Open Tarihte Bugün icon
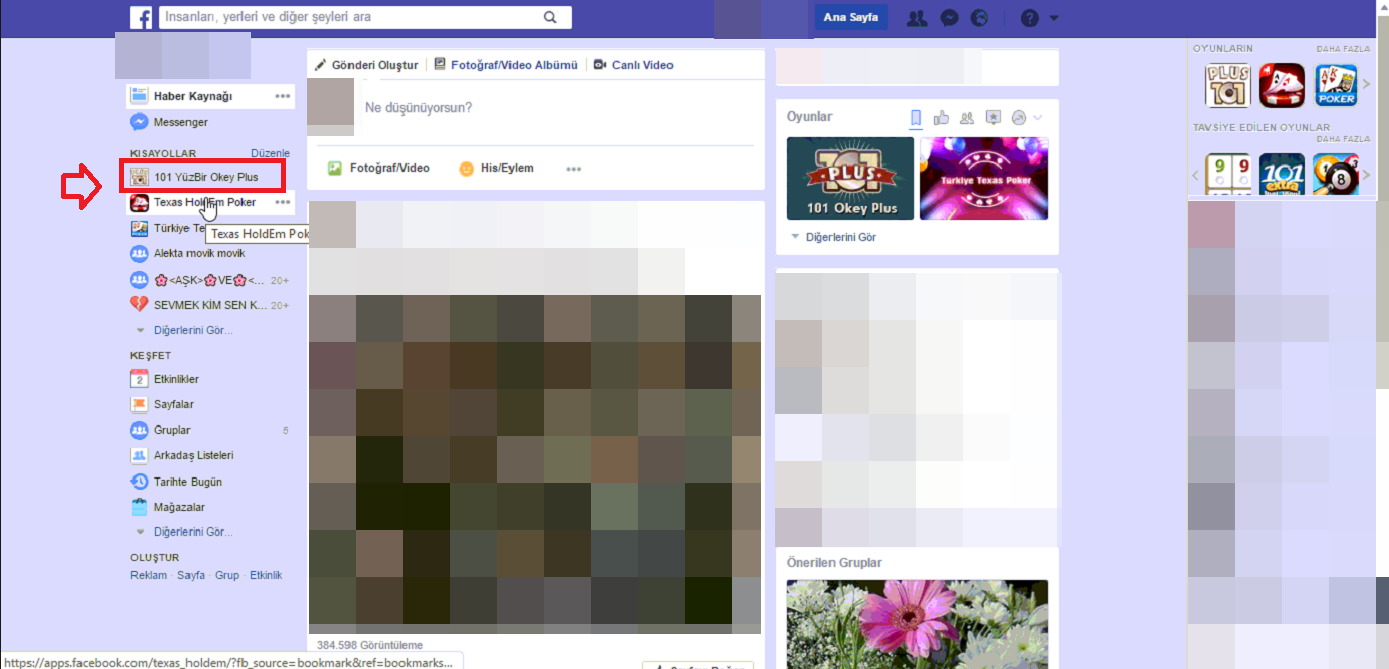This screenshot has width=1389, height=669. pos(140,481)
